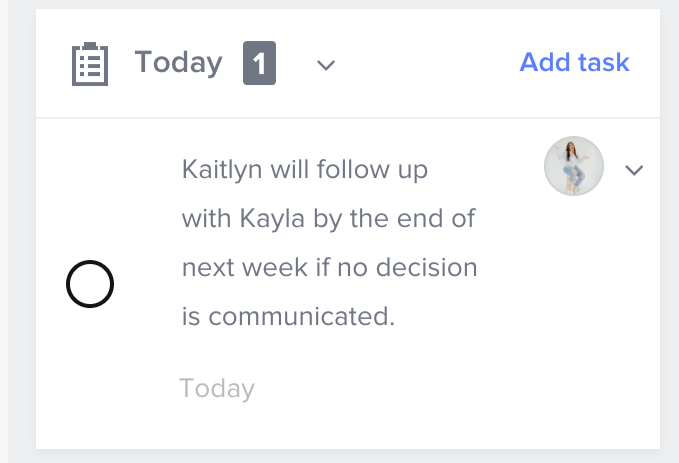This screenshot has width=679, height=463.
Task: Click the light gray Today label below the task
Action: (217, 388)
